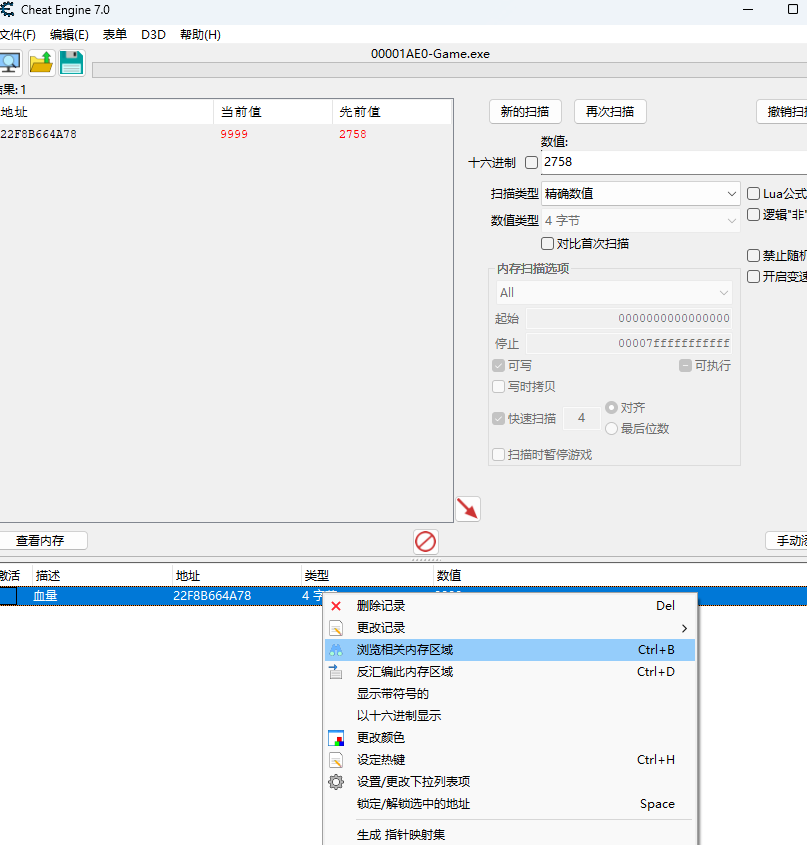The height and width of the screenshot is (845, 807).
Task: Select the 最后位数 radio button
Action: (x=611, y=429)
